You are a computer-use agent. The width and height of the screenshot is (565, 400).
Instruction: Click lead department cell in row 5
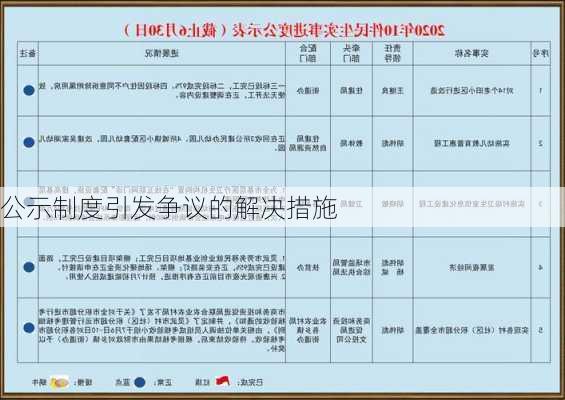point(351,330)
